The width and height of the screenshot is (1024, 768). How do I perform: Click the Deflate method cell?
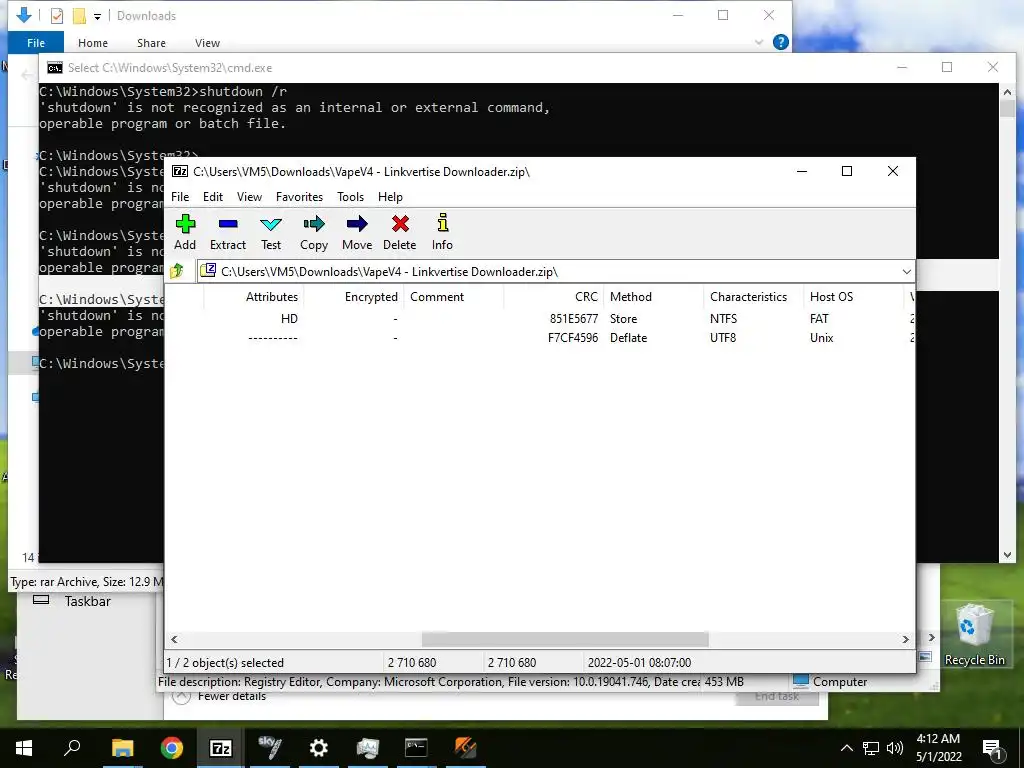click(x=628, y=338)
